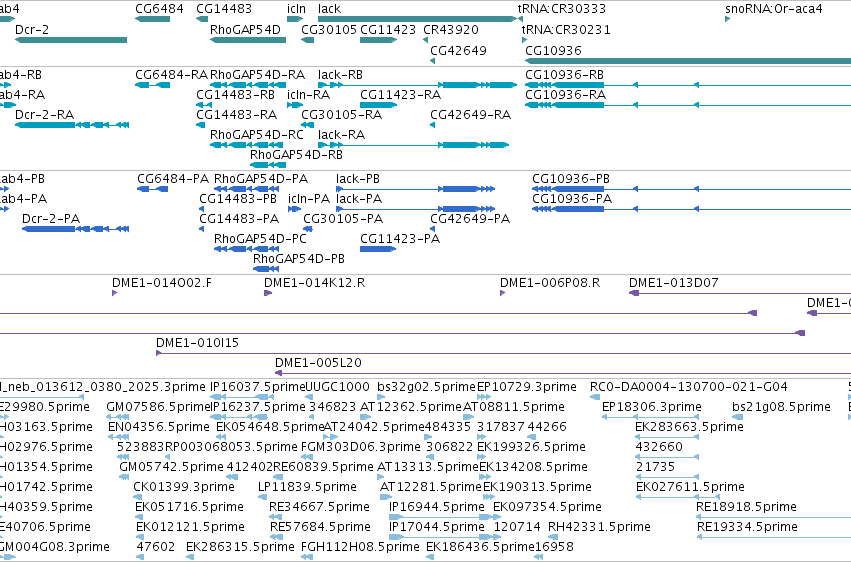Select the CG10936 gene label
Viewport: 851px width, 562px height.
(554, 51)
